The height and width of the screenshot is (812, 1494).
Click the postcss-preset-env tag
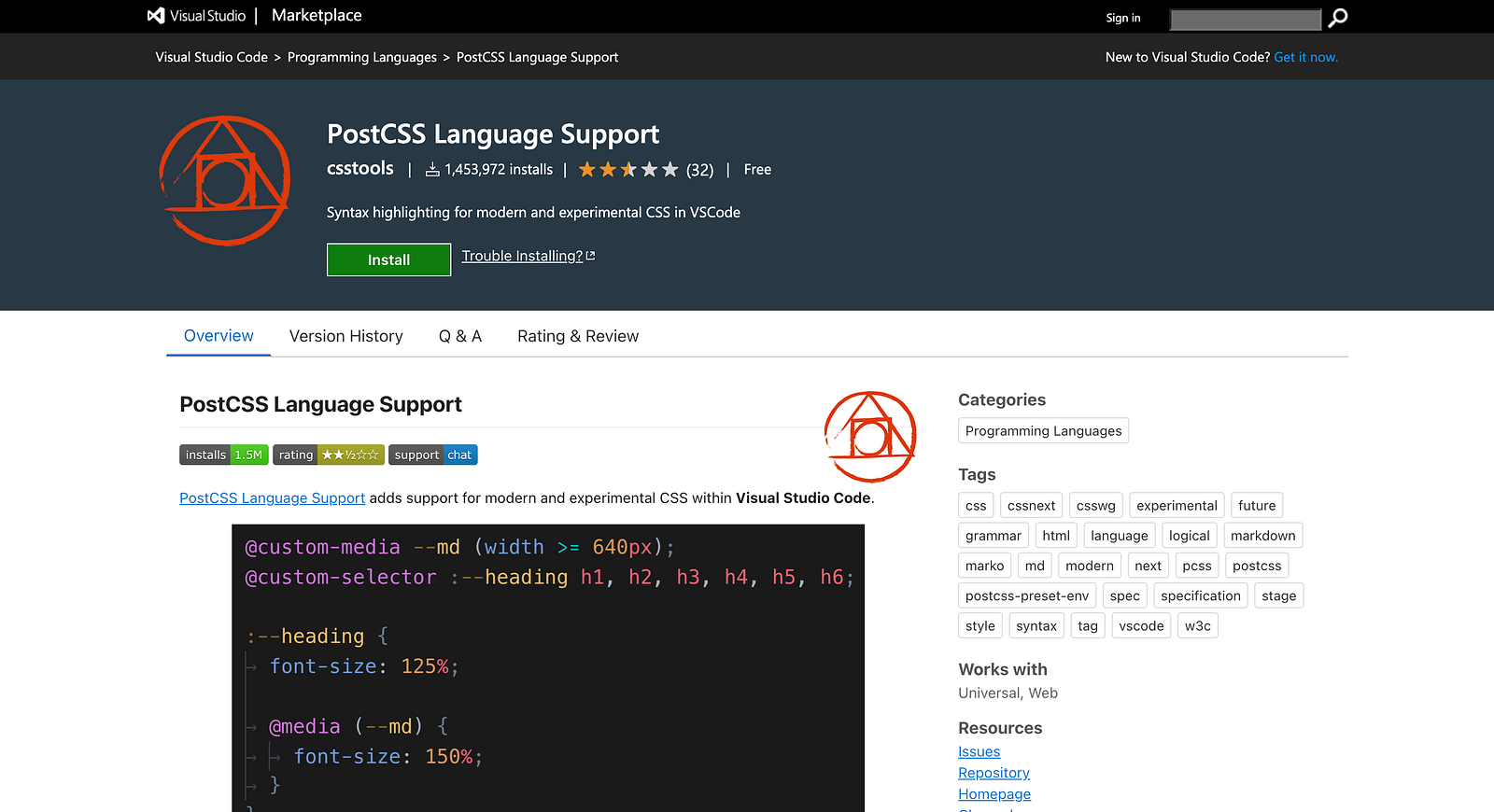coord(1027,595)
